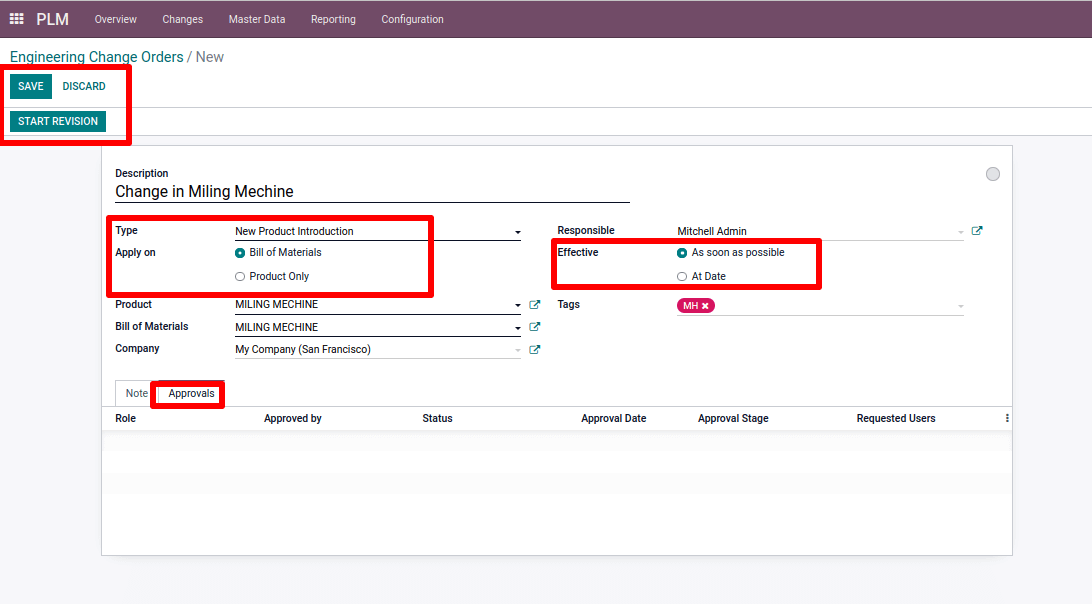This screenshot has width=1092, height=604.
Task: Open external link for Product field
Action: tap(535, 304)
